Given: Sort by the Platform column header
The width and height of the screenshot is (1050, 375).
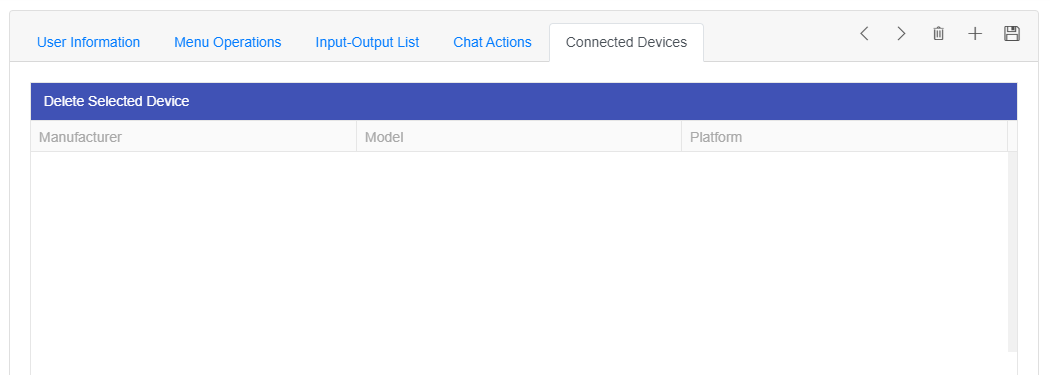Looking at the screenshot, I should coord(844,137).
